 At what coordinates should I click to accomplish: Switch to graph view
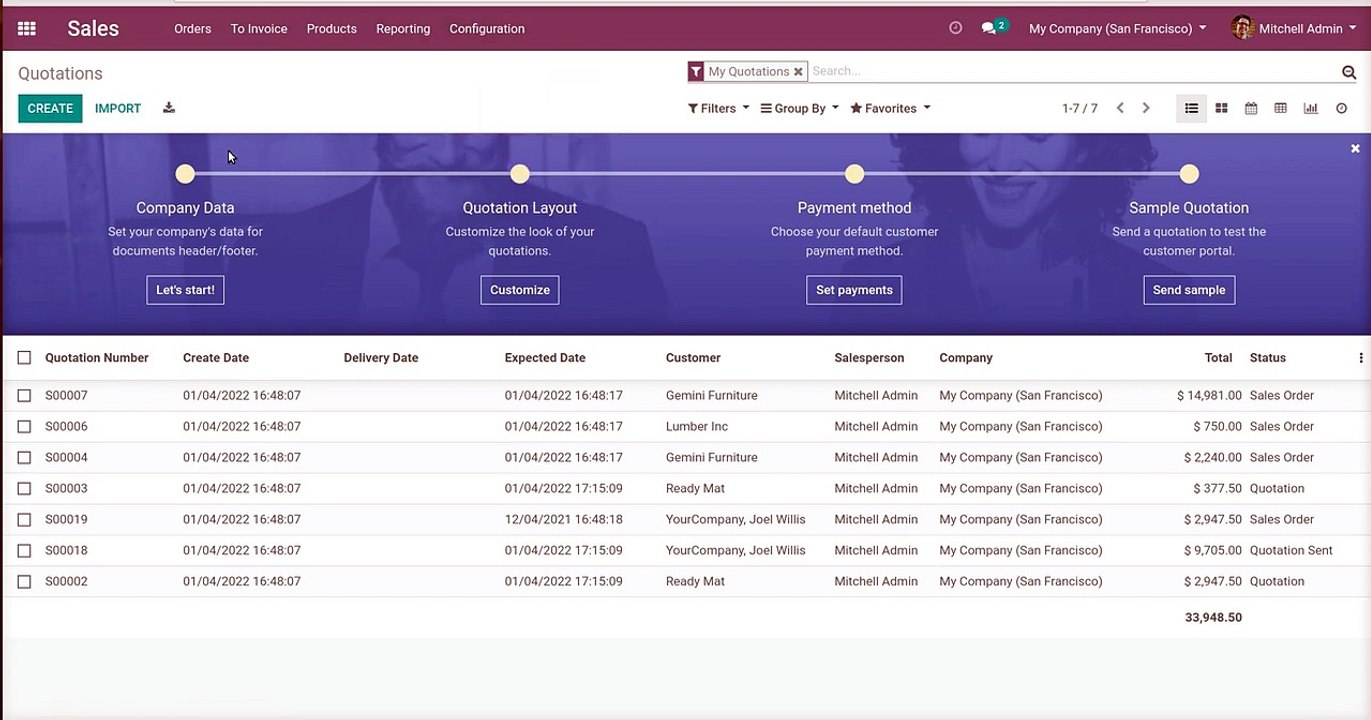pos(1310,108)
